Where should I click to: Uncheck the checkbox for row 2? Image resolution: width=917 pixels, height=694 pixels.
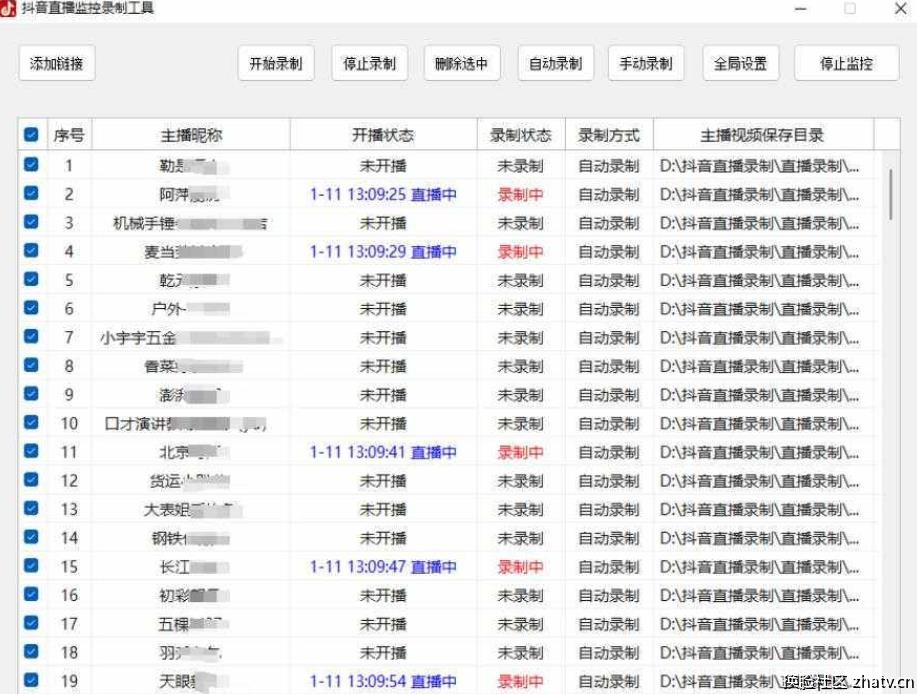click(x=32, y=193)
